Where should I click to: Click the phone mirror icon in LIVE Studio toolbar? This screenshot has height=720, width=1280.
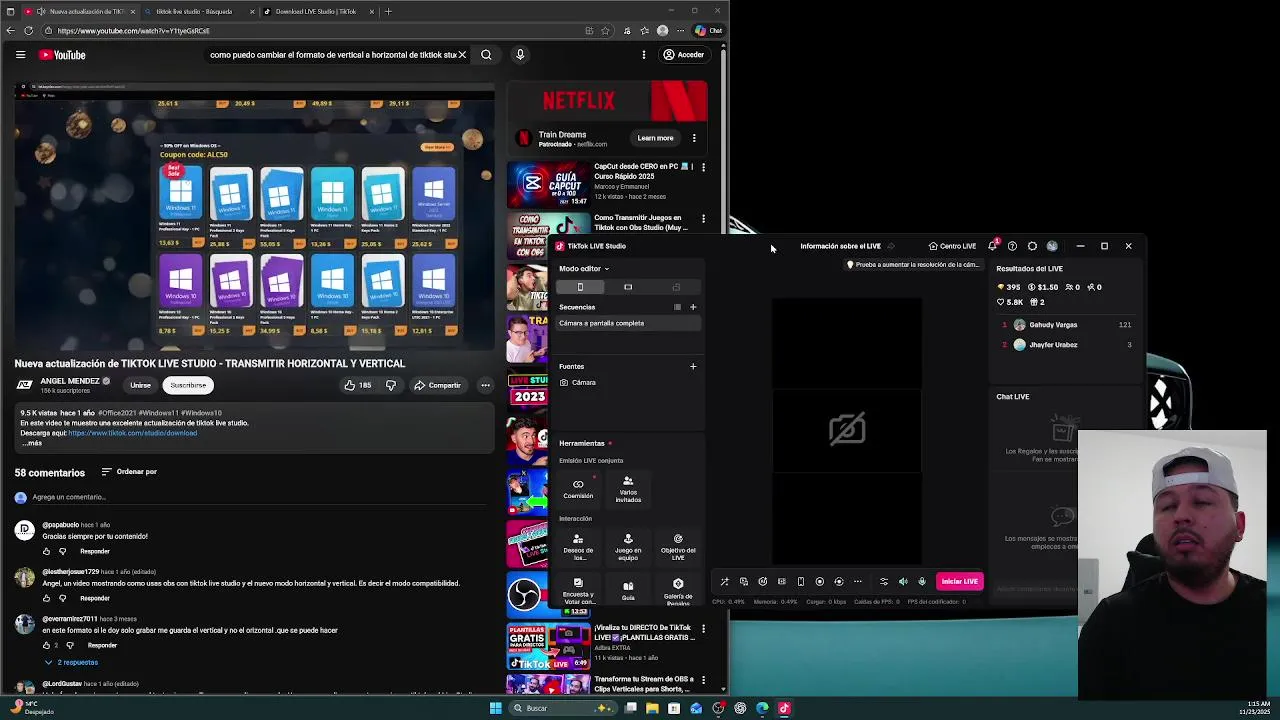point(800,581)
